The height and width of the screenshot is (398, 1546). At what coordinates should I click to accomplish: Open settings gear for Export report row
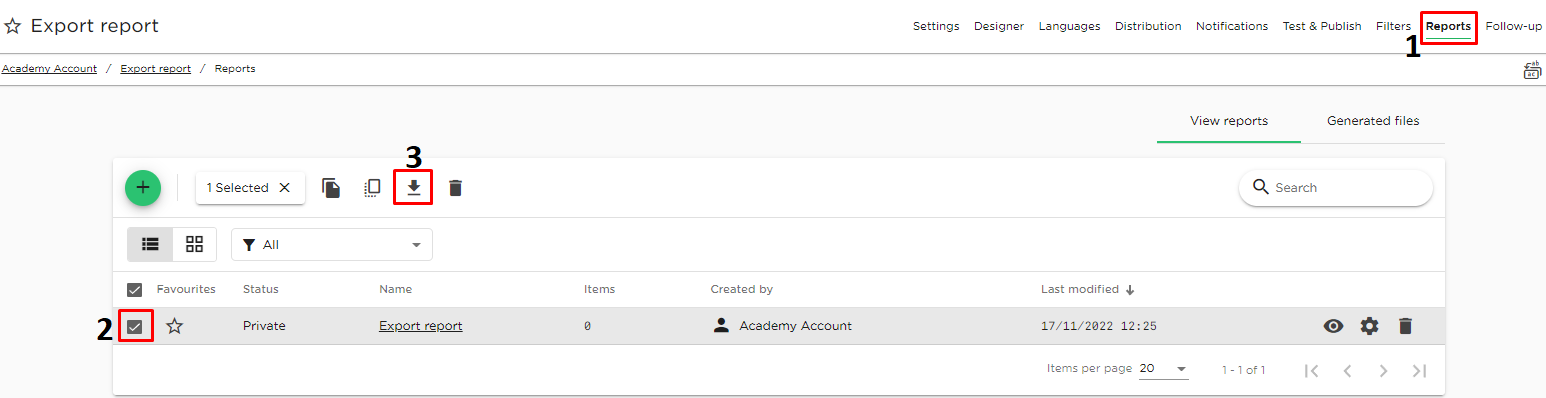click(1369, 326)
